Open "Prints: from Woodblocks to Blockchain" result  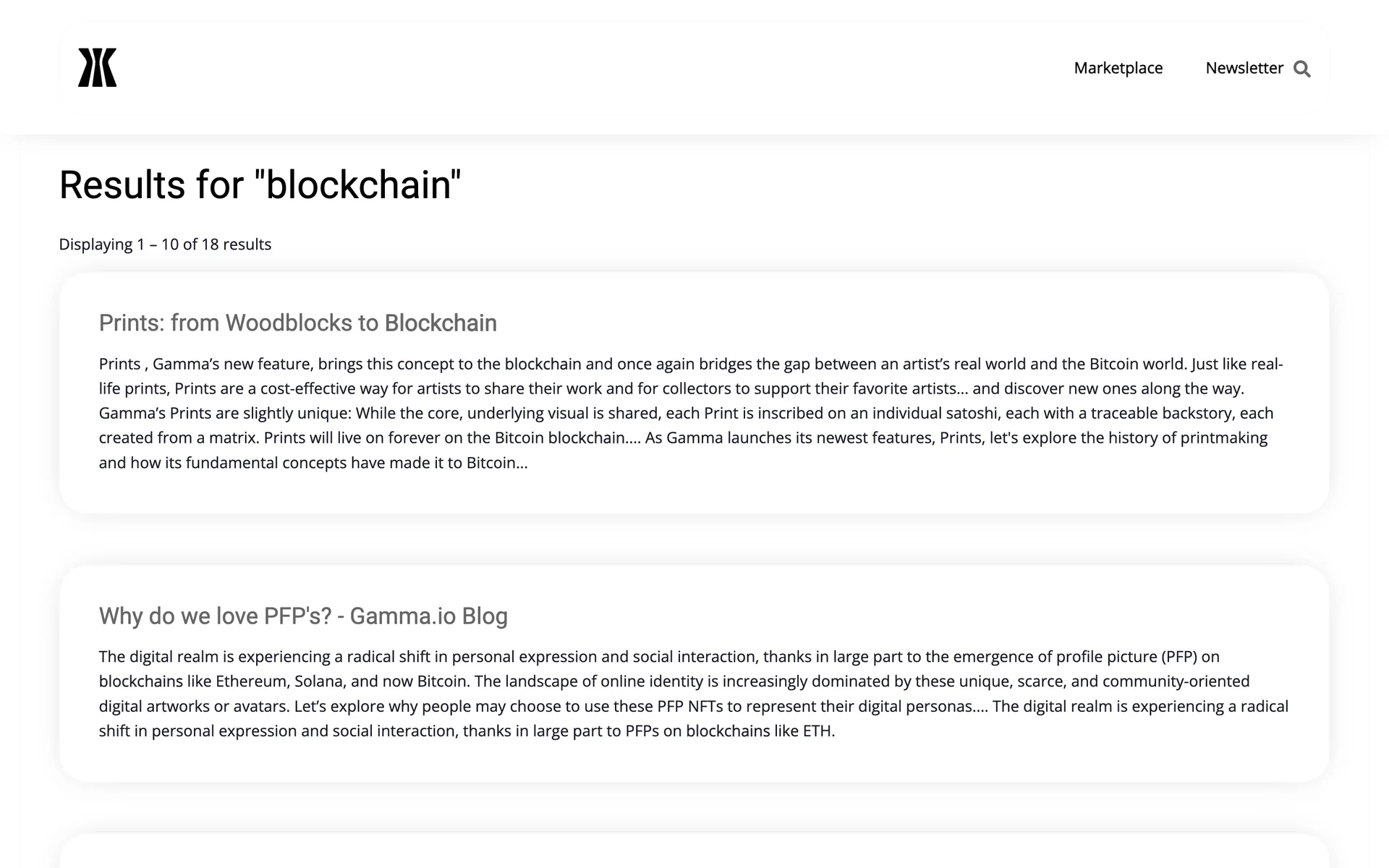click(x=297, y=323)
